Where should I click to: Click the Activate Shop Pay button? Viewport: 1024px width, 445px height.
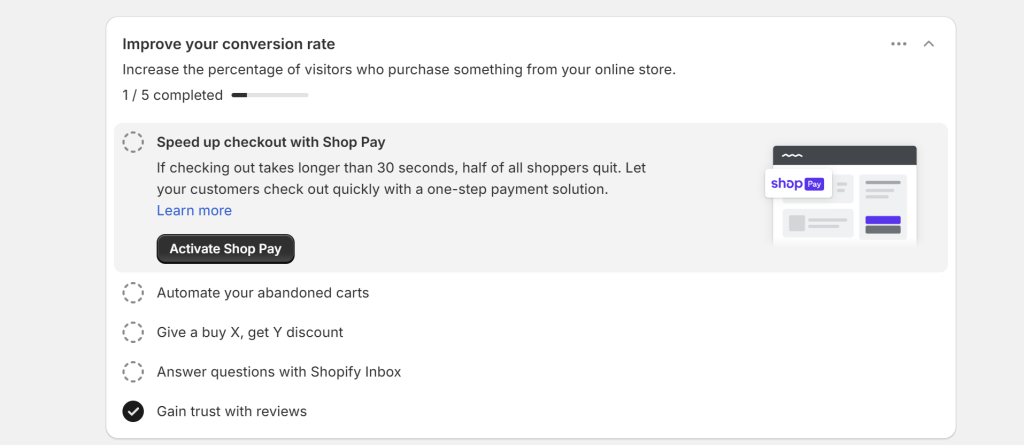coord(225,249)
